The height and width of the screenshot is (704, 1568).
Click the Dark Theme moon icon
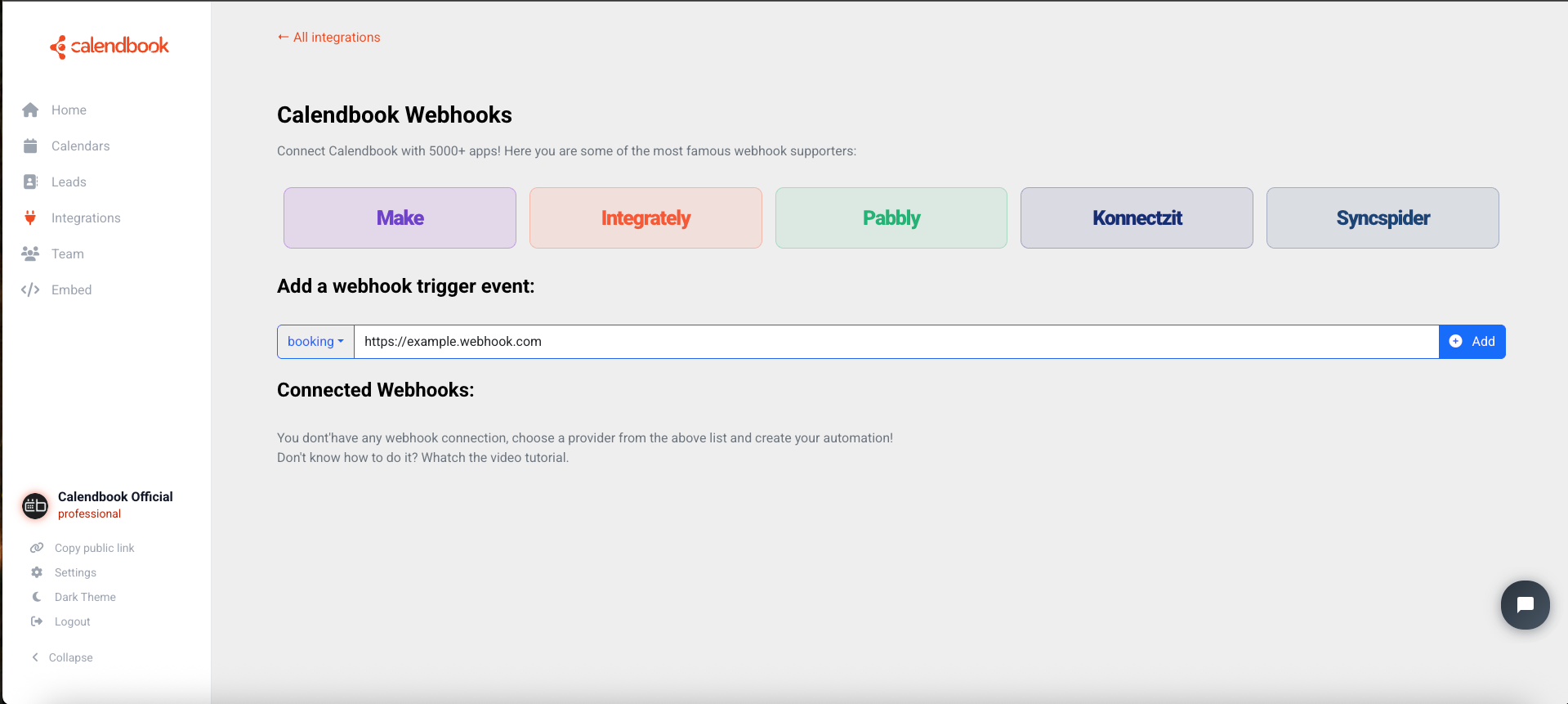coord(37,597)
